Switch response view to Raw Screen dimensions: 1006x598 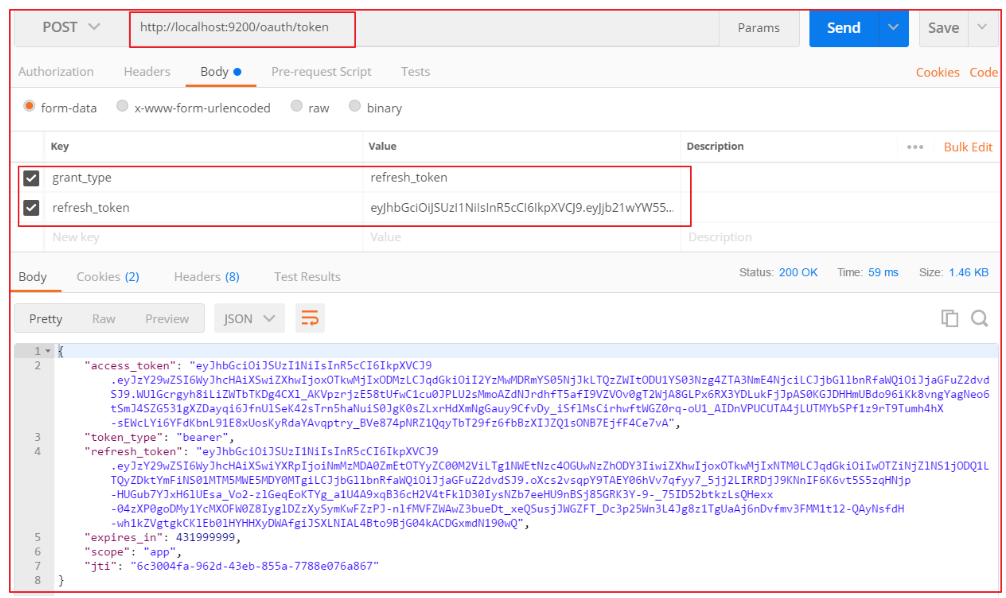point(103,319)
